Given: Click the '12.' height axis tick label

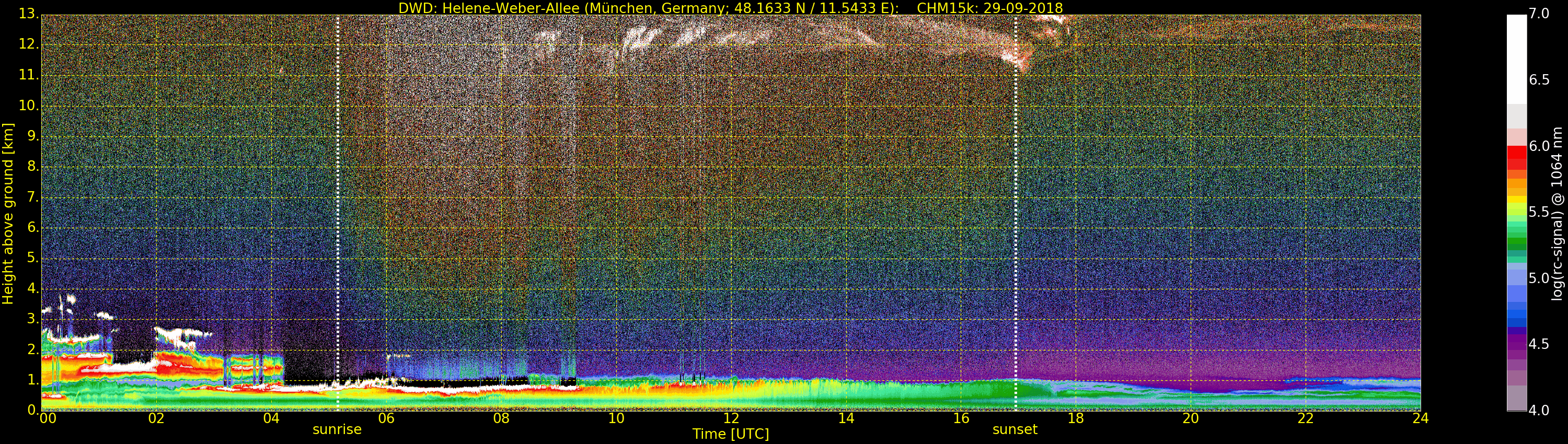Looking at the screenshot, I should [x=29, y=44].
